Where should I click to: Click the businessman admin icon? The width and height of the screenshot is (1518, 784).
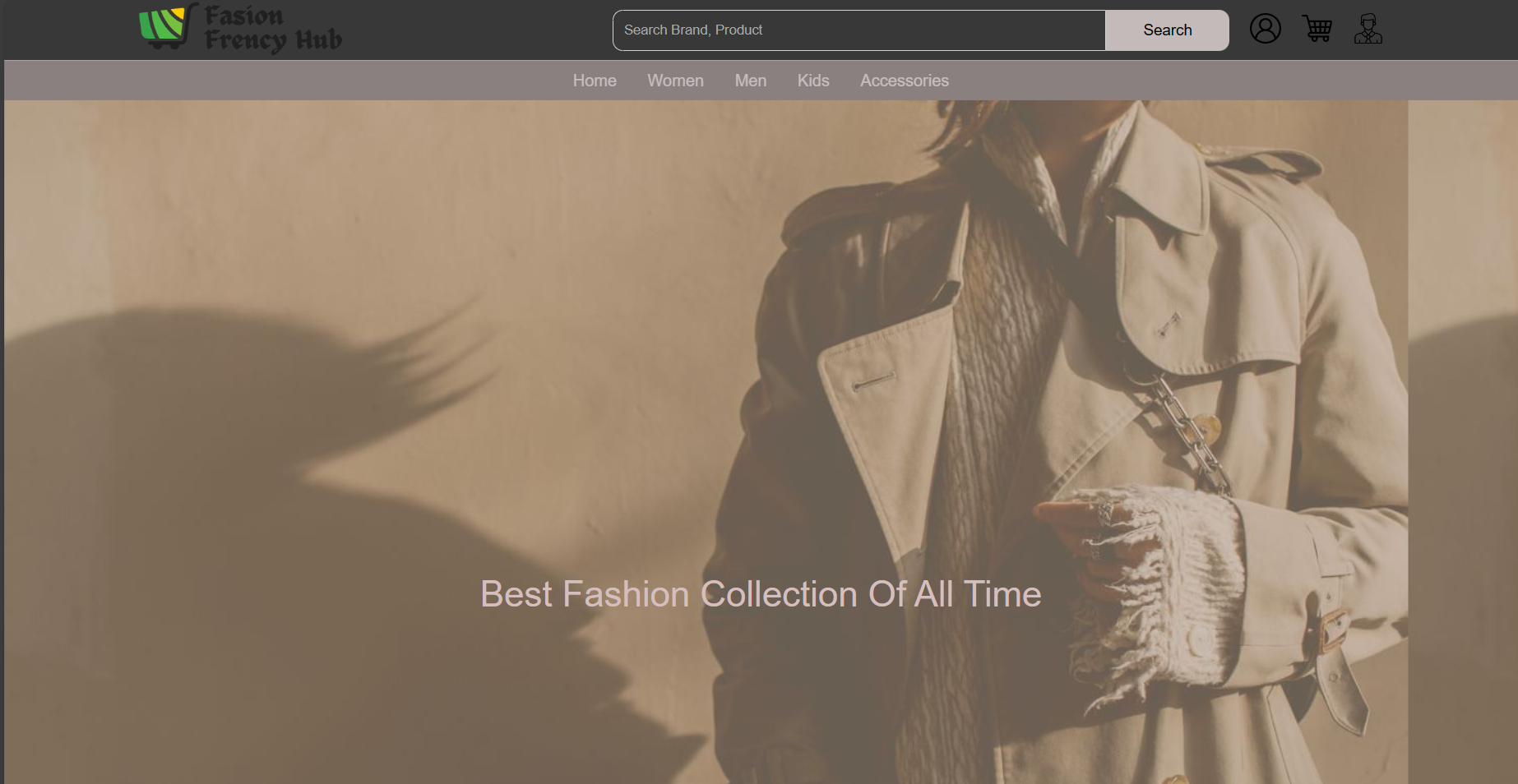click(1368, 29)
